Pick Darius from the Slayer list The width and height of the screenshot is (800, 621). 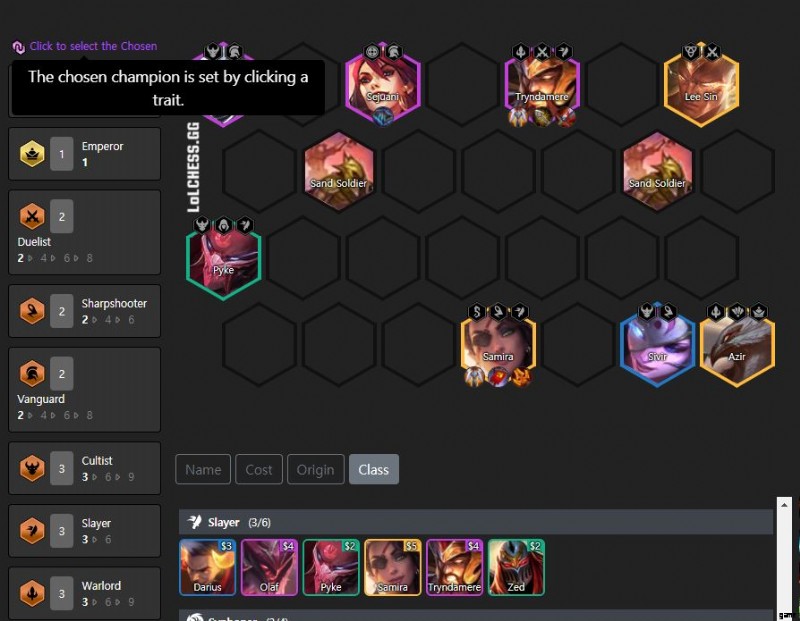tap(208, 567)
